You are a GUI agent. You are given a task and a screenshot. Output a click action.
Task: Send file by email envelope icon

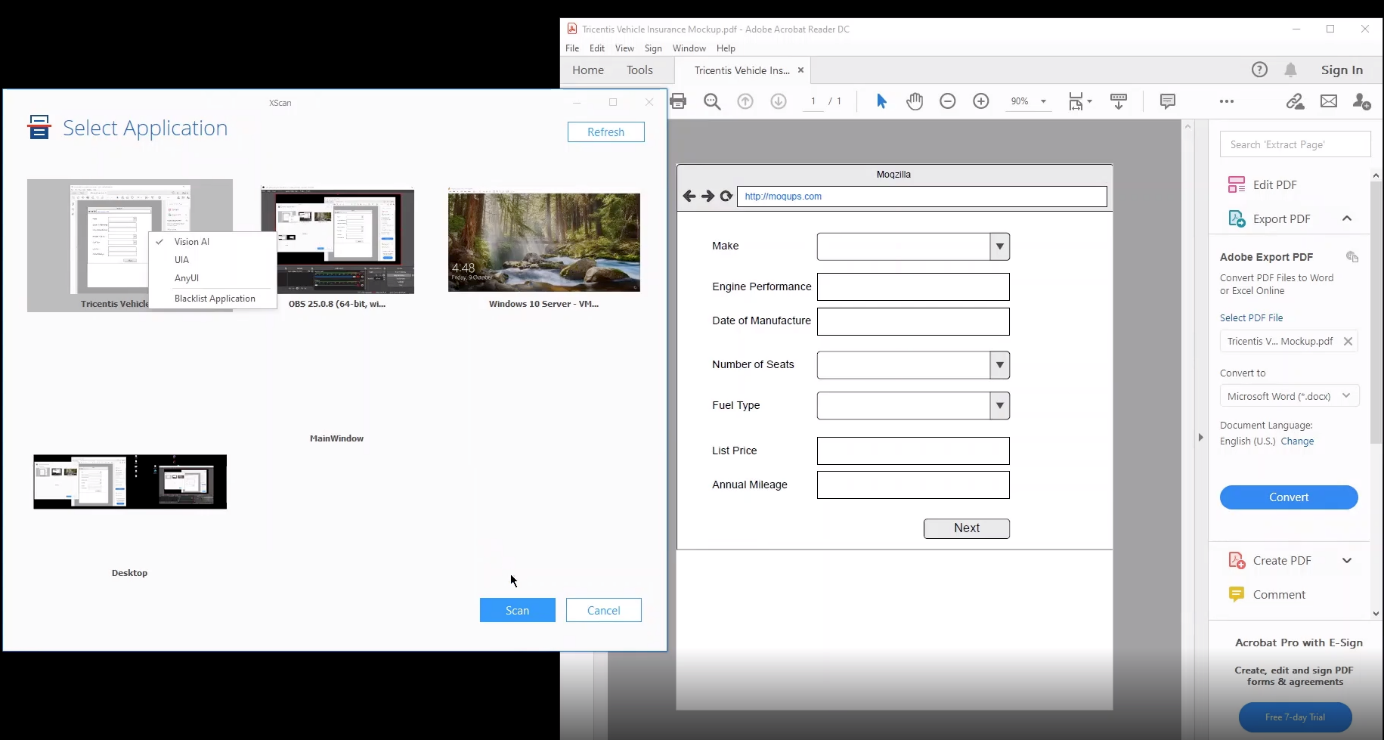1328,101
